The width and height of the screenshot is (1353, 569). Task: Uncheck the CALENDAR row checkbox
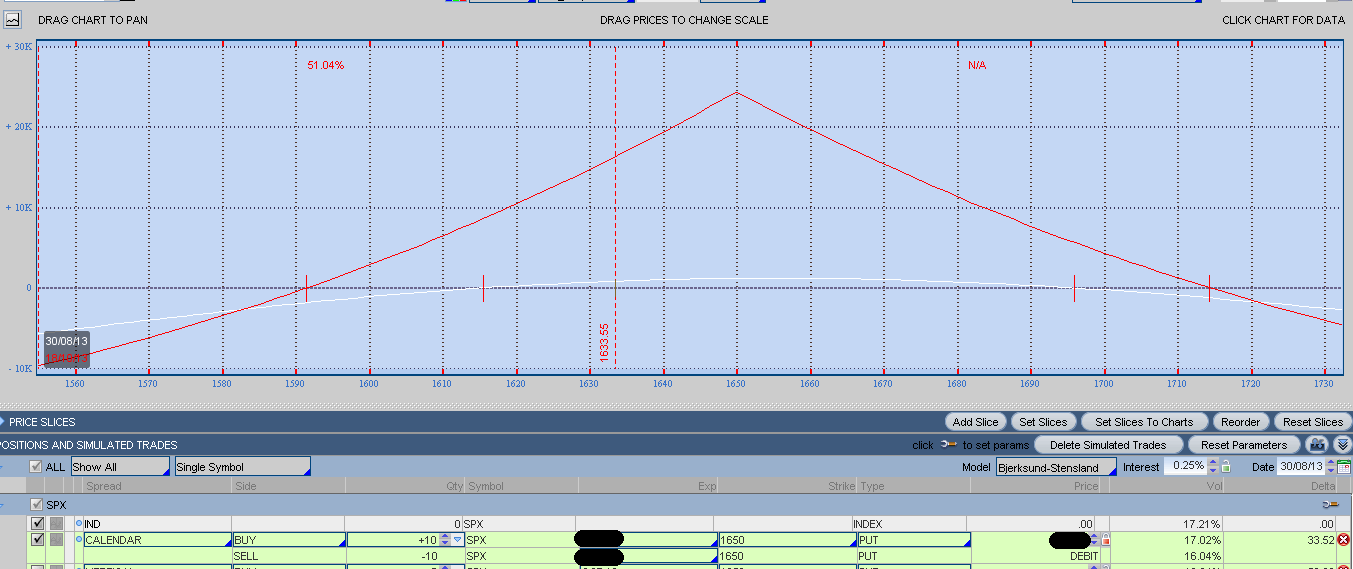[38, 540]
